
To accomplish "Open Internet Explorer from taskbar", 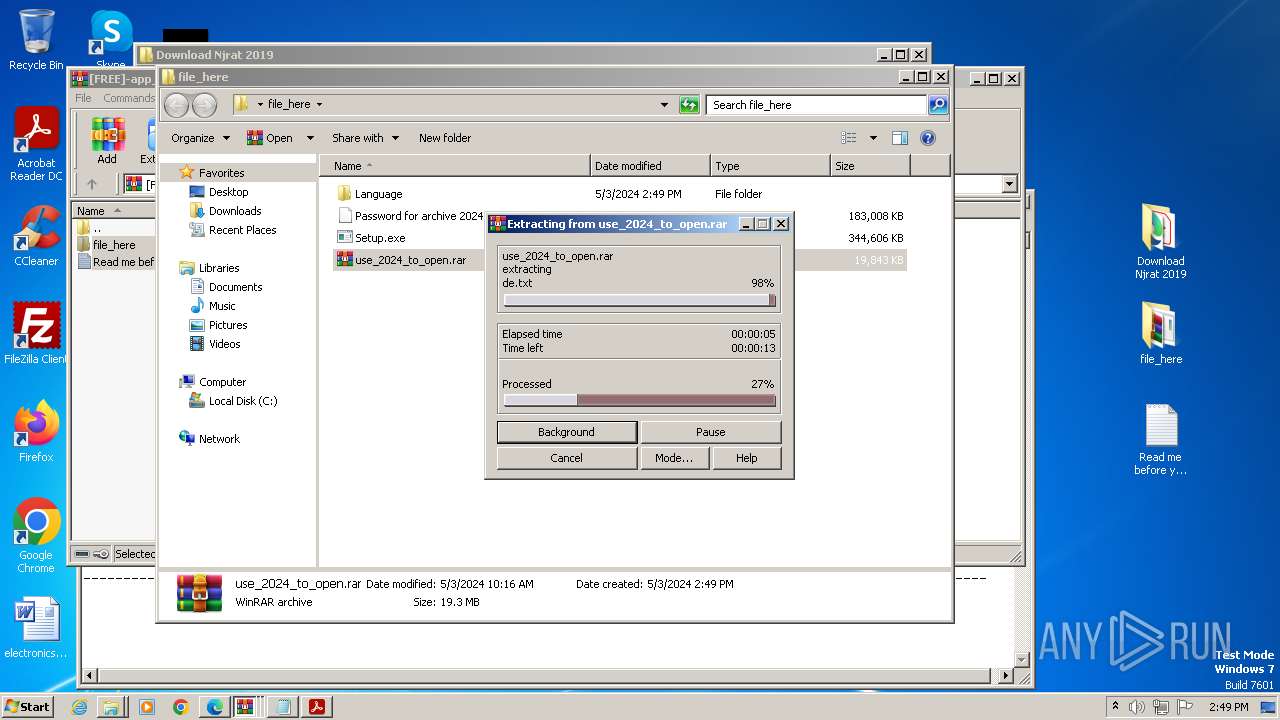I will point(79,707).
